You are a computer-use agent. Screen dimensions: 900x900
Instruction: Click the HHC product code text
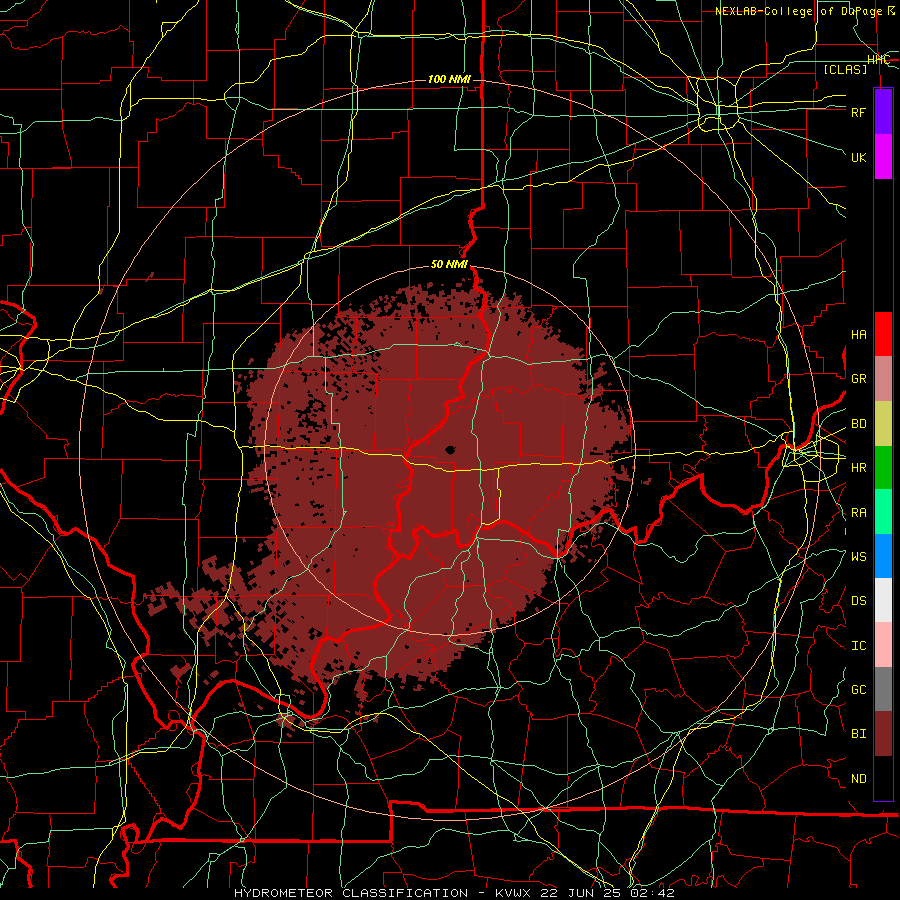click(878, 60)
